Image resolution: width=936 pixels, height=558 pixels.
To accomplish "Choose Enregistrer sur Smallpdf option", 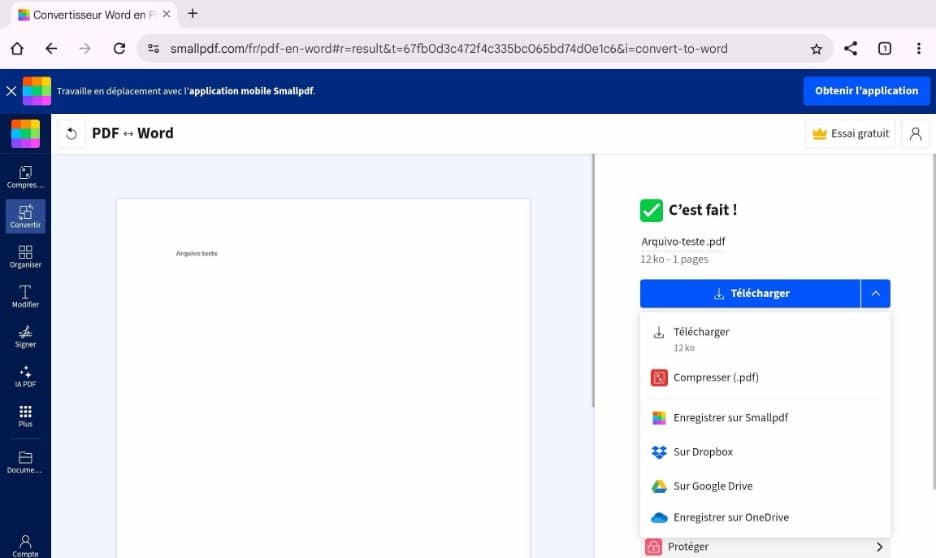I will click(765, 418).
